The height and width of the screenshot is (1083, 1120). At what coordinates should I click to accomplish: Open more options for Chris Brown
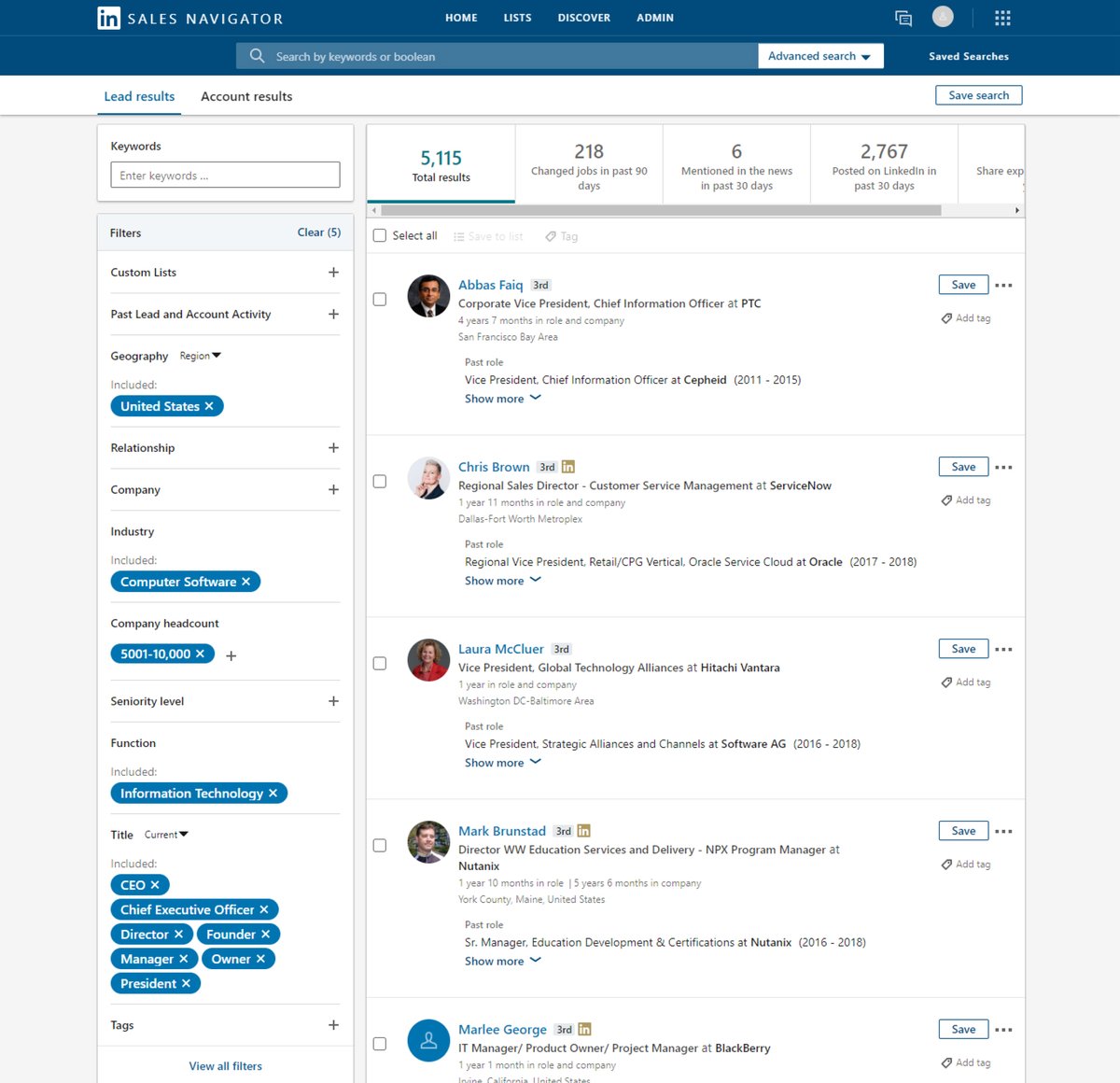coord(1003,468)
